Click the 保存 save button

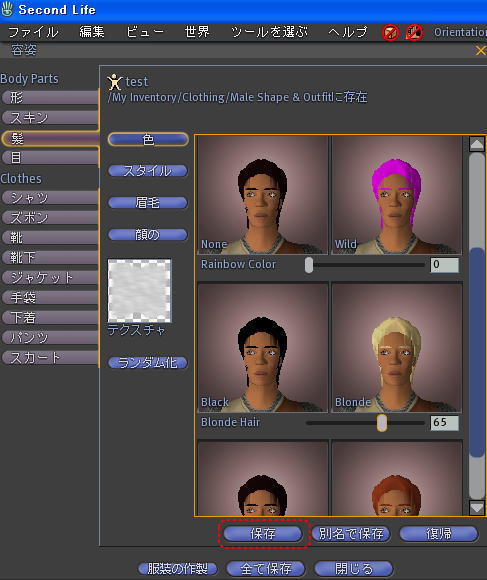263,533
